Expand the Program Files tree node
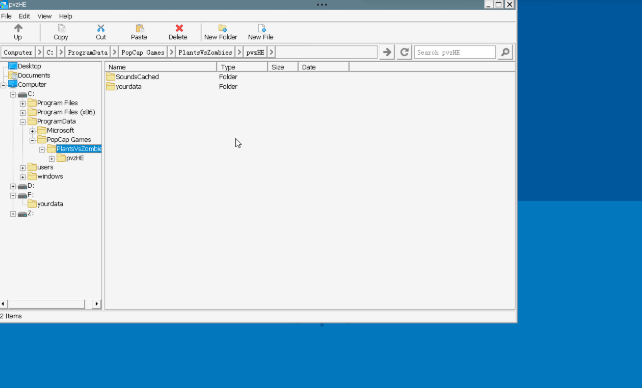This screenshot has height=388, width=642. click(x=23, y=103)
